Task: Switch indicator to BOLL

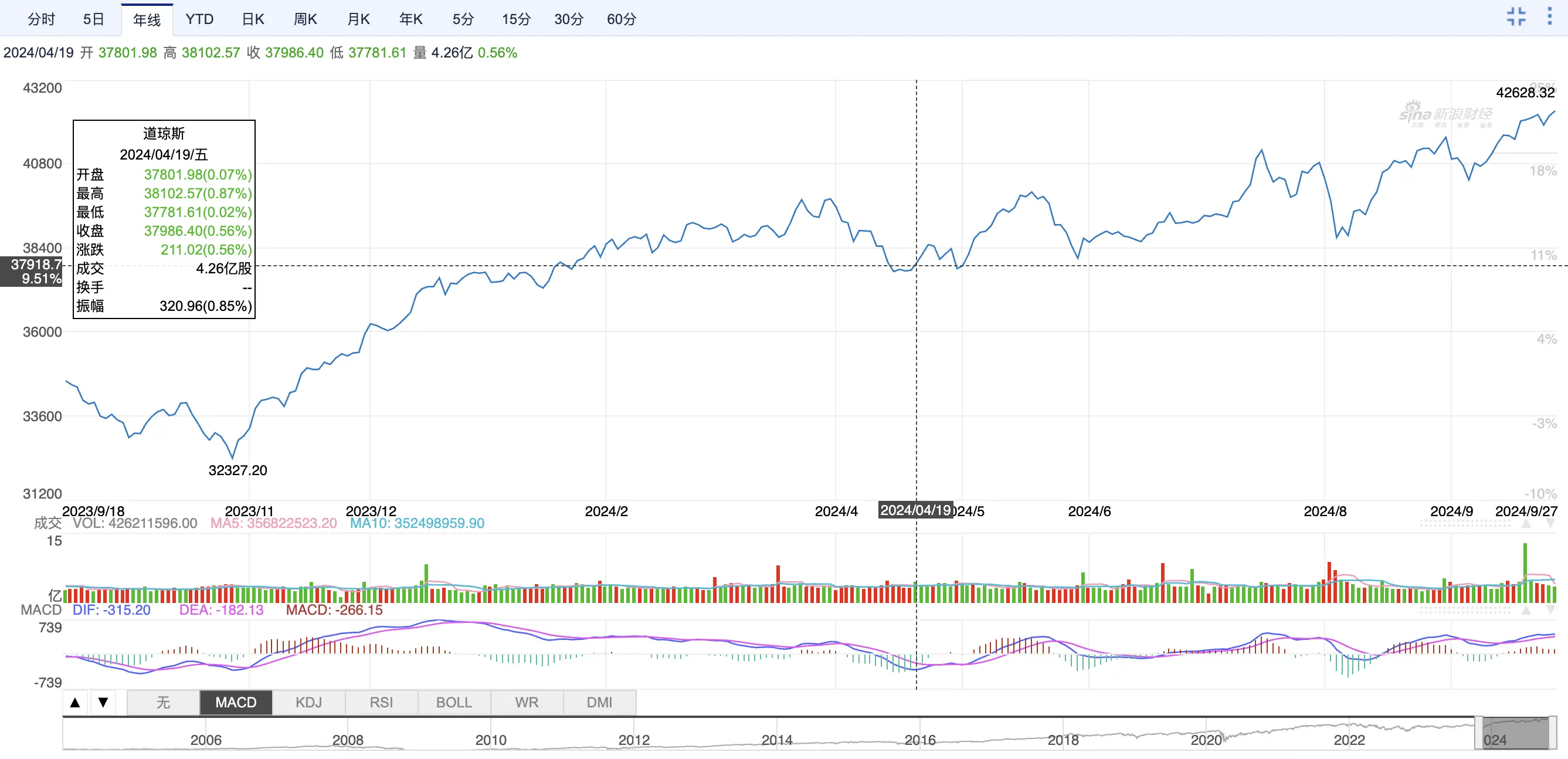Action: click(x=454, y=703)
